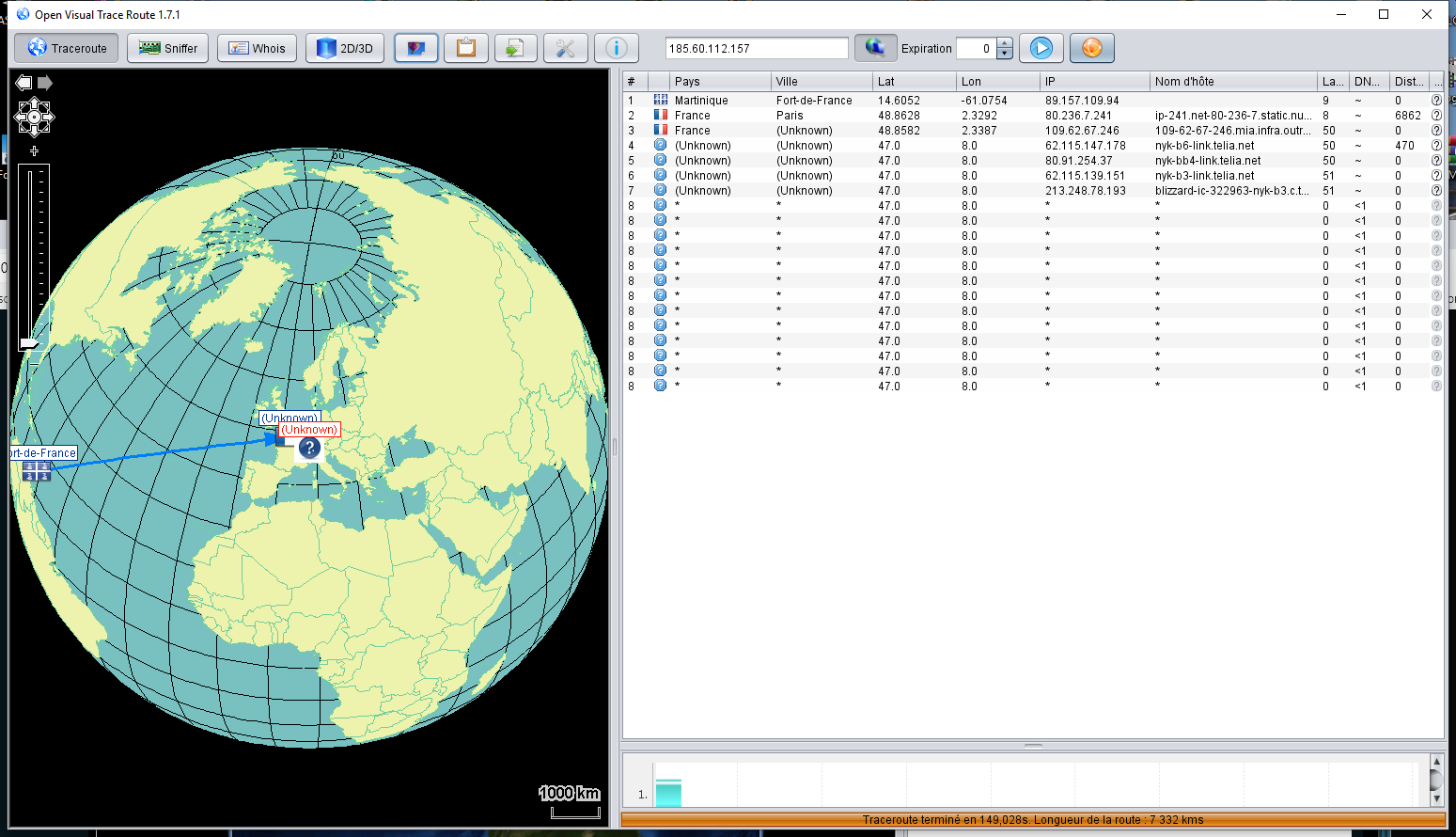Click the map back arrow
This screenshot has width=1456, height=837.
tap(23, 83)
